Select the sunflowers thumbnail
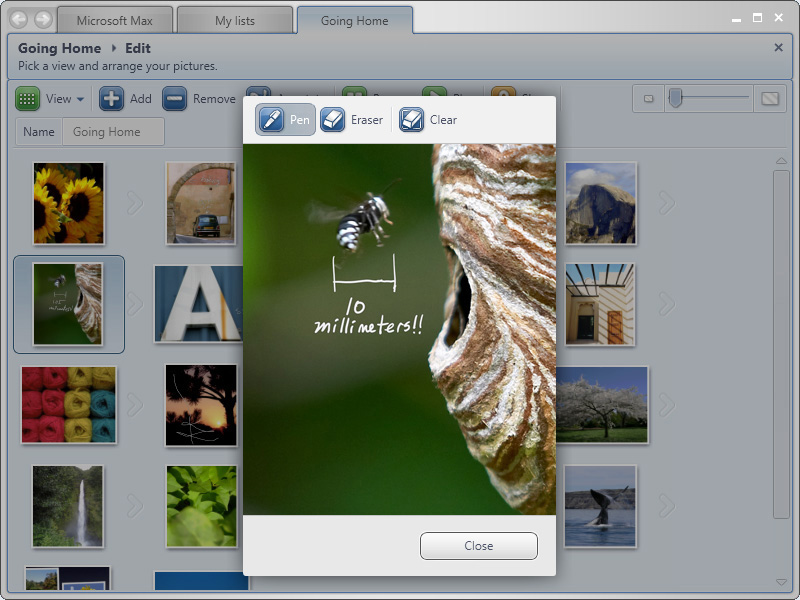This screenshot has width=800, height=600. click(x=68, y=203)
